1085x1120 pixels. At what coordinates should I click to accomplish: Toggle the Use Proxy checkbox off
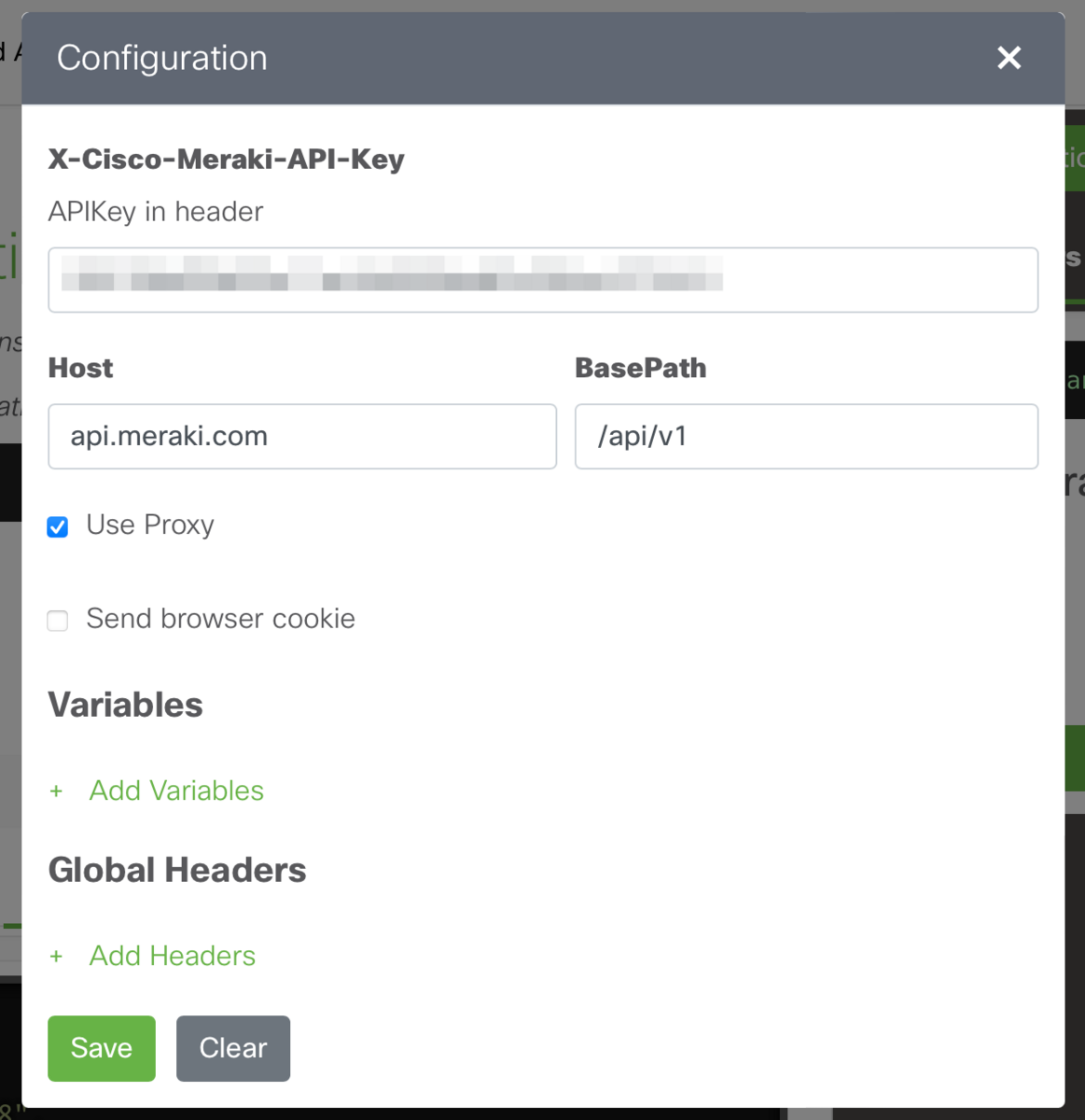tap(57, 526)
